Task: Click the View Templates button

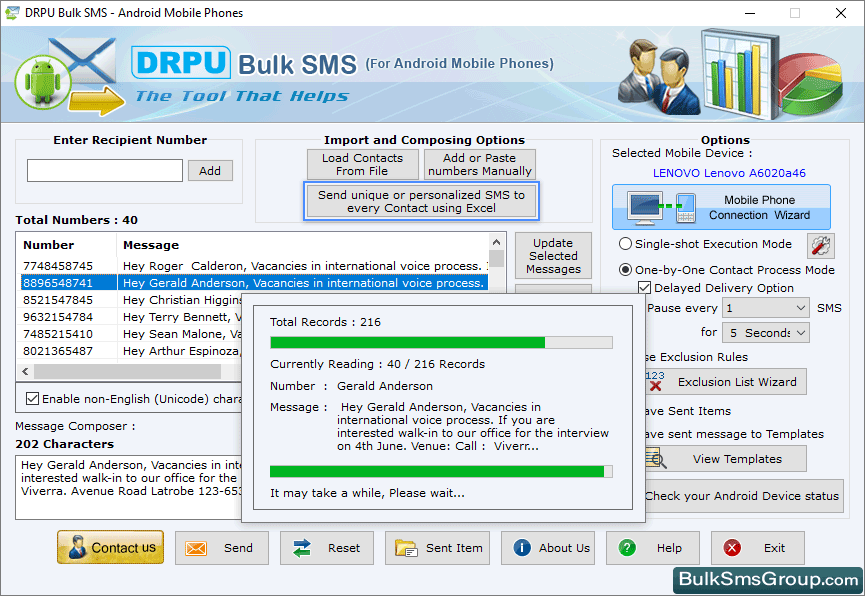Action: click(726, 459)
